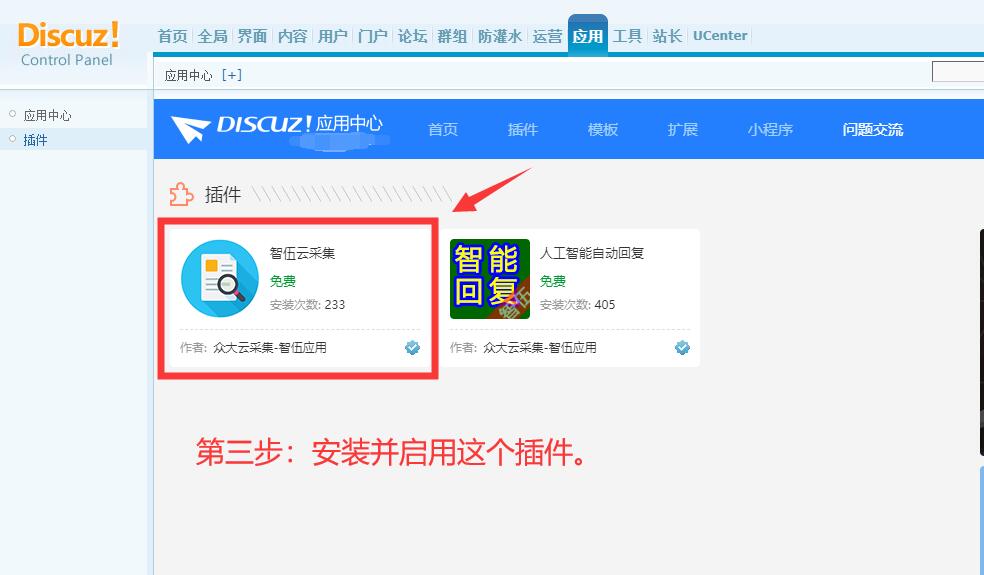Go to 模板 in app center nav

[x=603, y=129]
